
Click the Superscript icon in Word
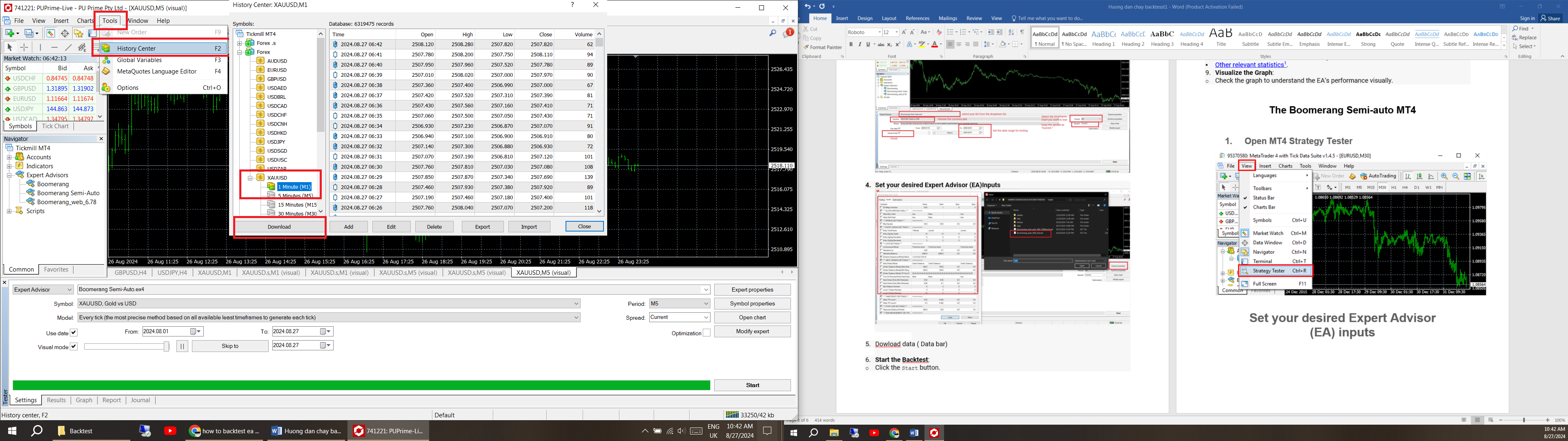coord(898,45)
